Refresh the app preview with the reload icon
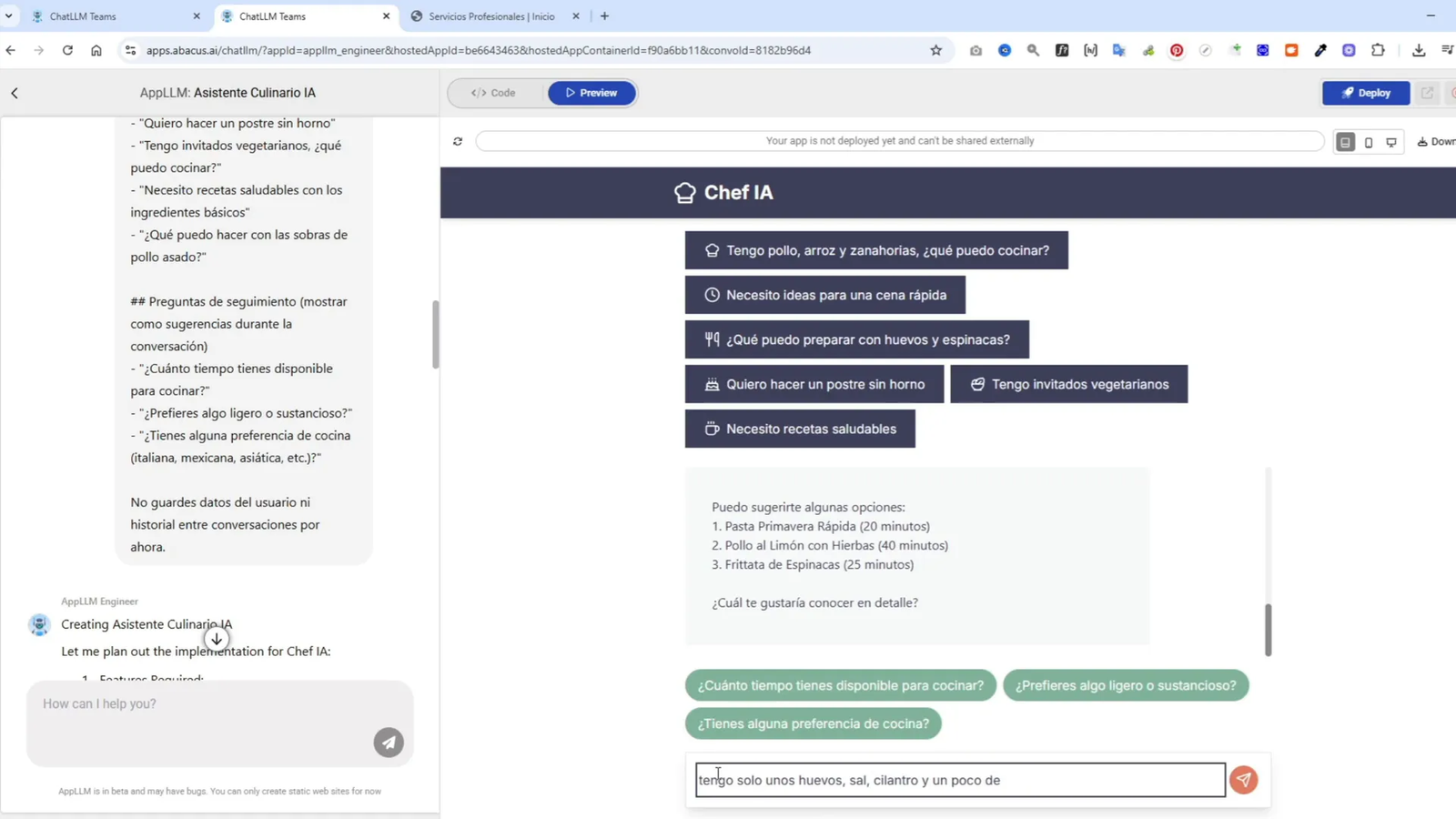 458,141
